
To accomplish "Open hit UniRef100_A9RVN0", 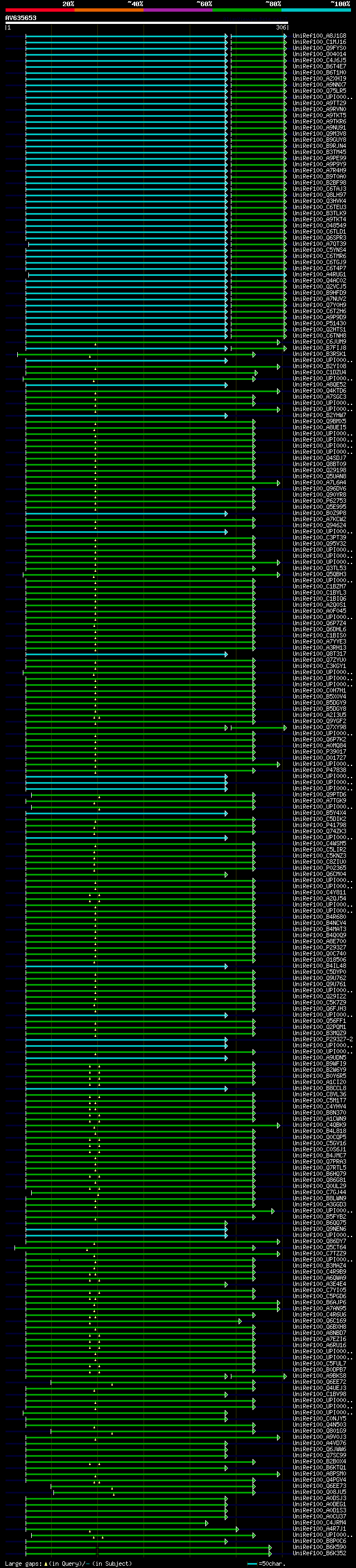I will (319, 109).
